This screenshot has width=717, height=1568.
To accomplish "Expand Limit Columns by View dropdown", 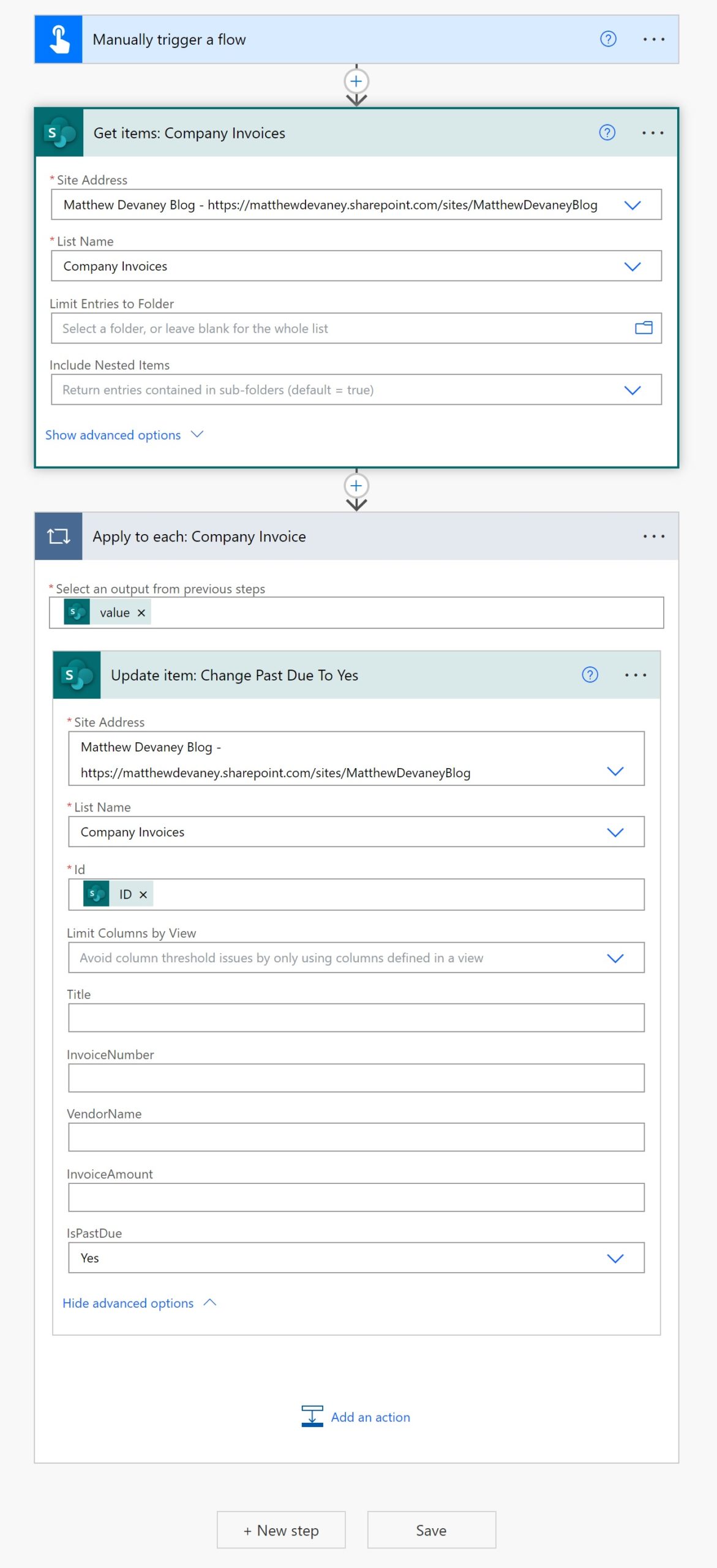I will [615, 958].
